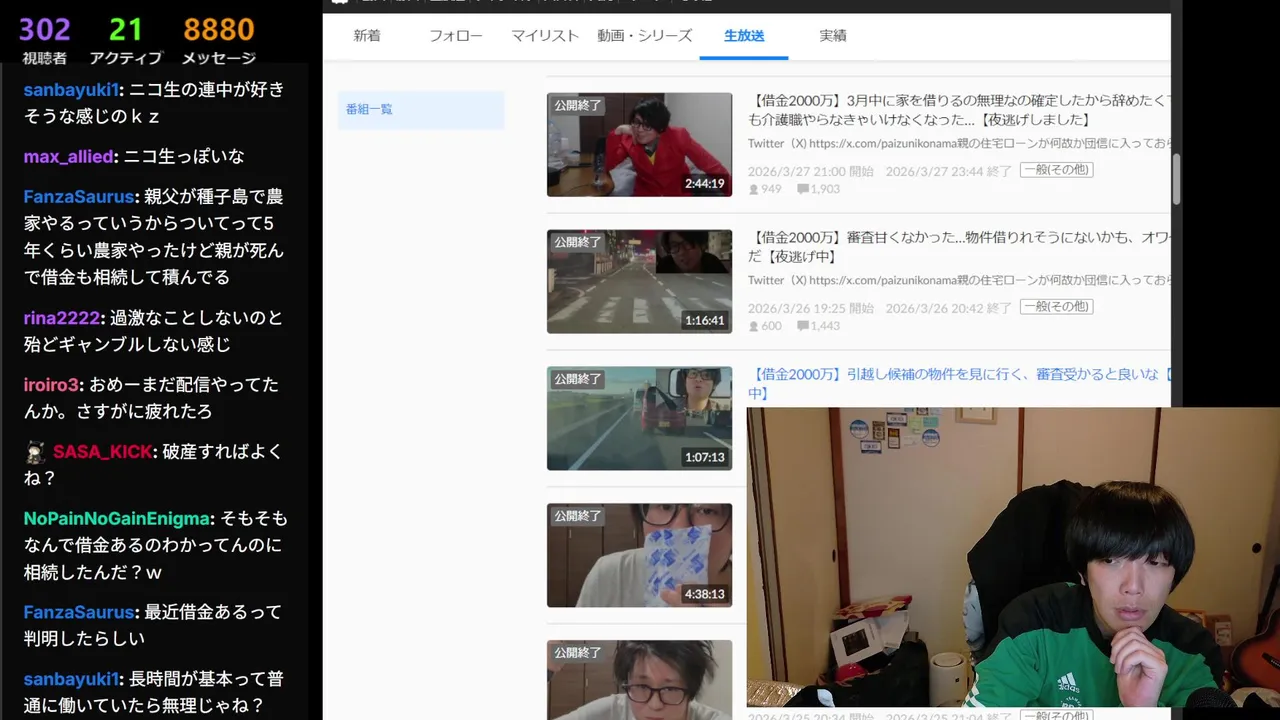Click the 2026/3/26 19:25 開始 timestamp
The image size is (1280, 720).
click(811, 307)
